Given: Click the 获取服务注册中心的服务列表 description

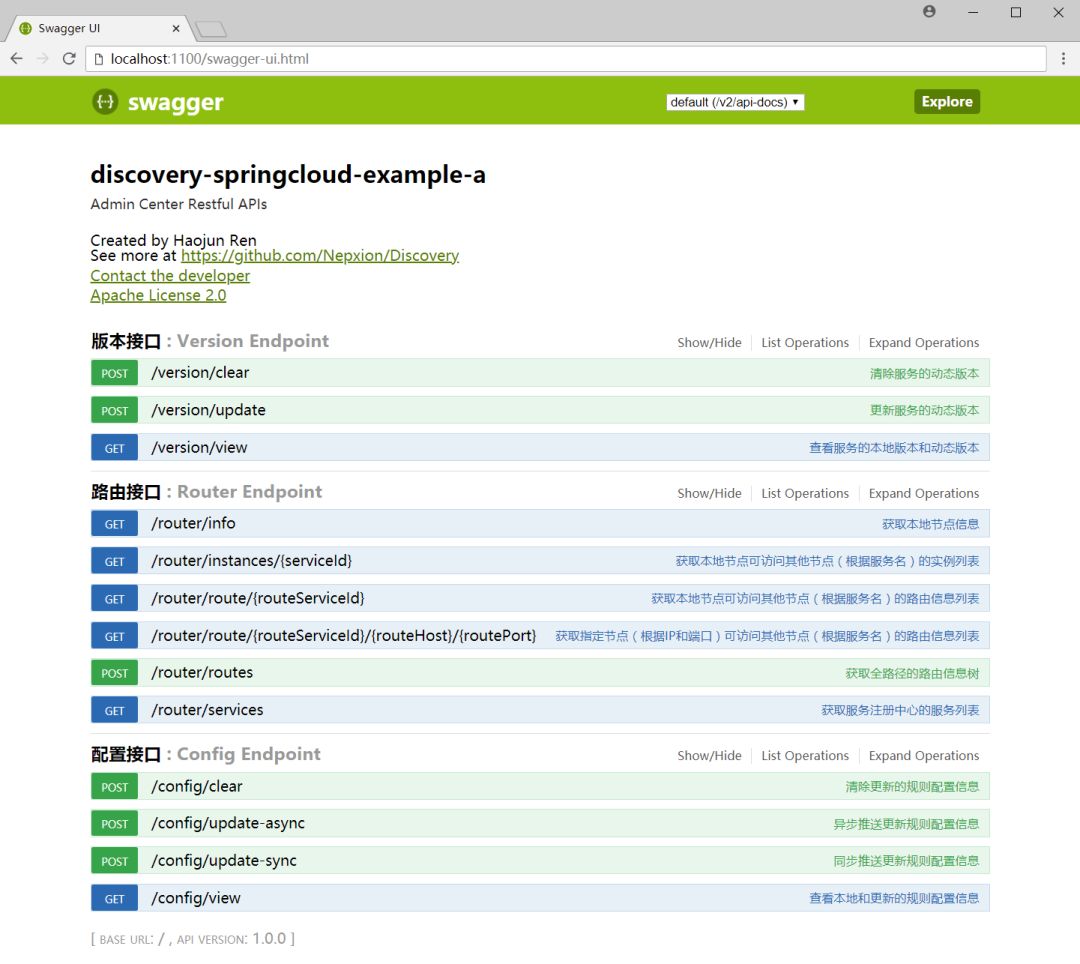Looking at the screenshot, I should pos(900,710).
